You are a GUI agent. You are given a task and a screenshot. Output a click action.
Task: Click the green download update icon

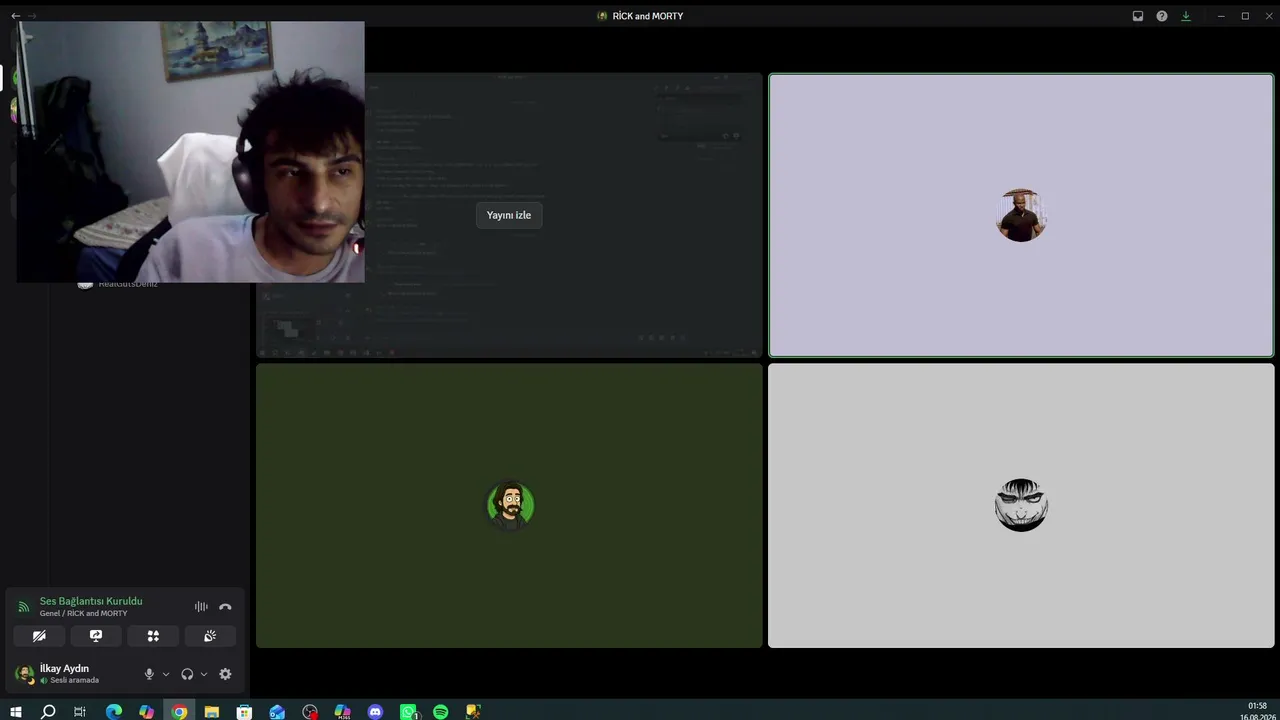pyautogui.click(x=1186, y=16)
